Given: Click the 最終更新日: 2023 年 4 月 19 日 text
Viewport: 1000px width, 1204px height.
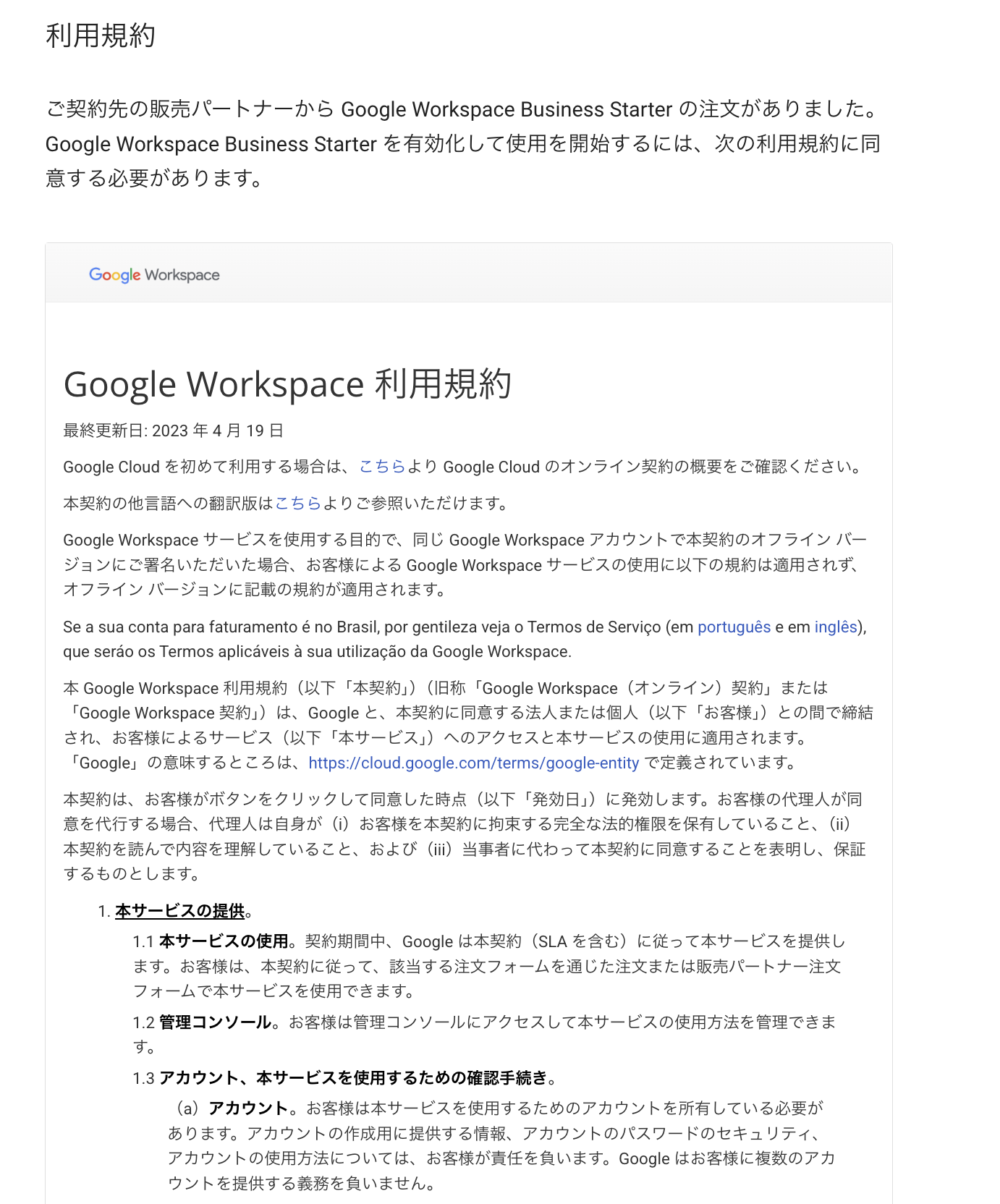Looking at the screenshot, I should tap(173, 431).
